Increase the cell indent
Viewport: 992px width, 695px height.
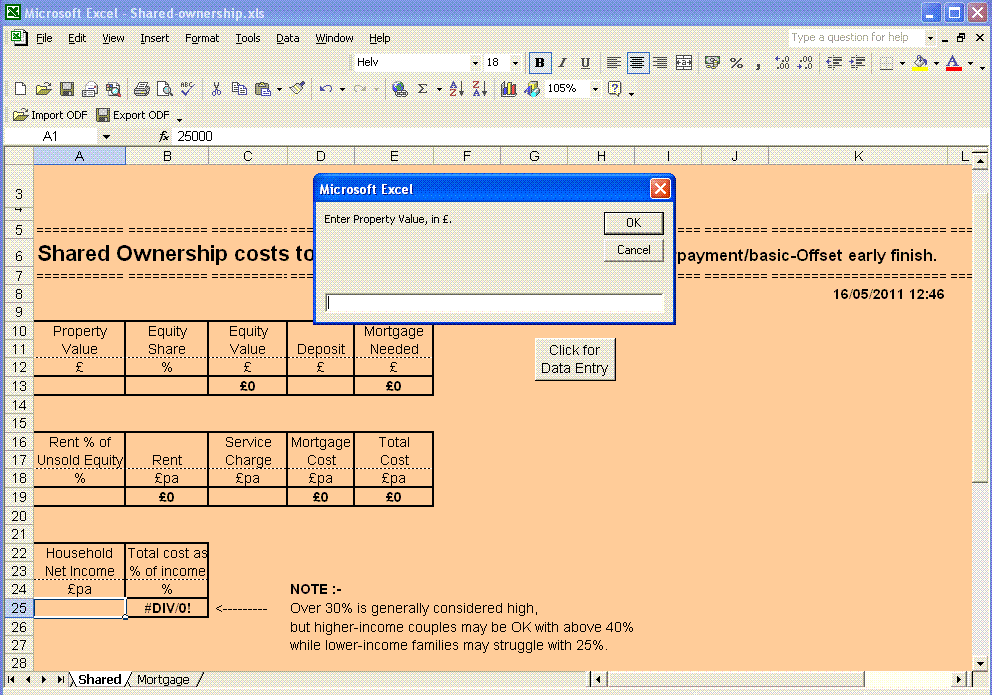tap(857, 63)
